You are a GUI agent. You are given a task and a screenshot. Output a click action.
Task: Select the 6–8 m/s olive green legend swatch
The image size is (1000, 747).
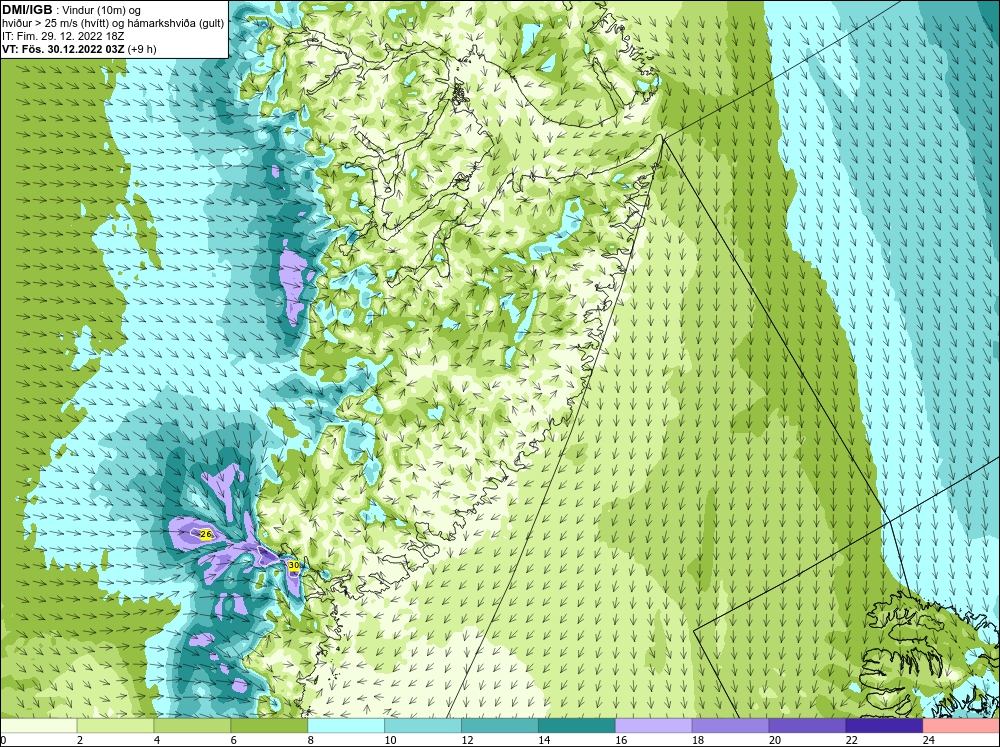click(269, 726)
